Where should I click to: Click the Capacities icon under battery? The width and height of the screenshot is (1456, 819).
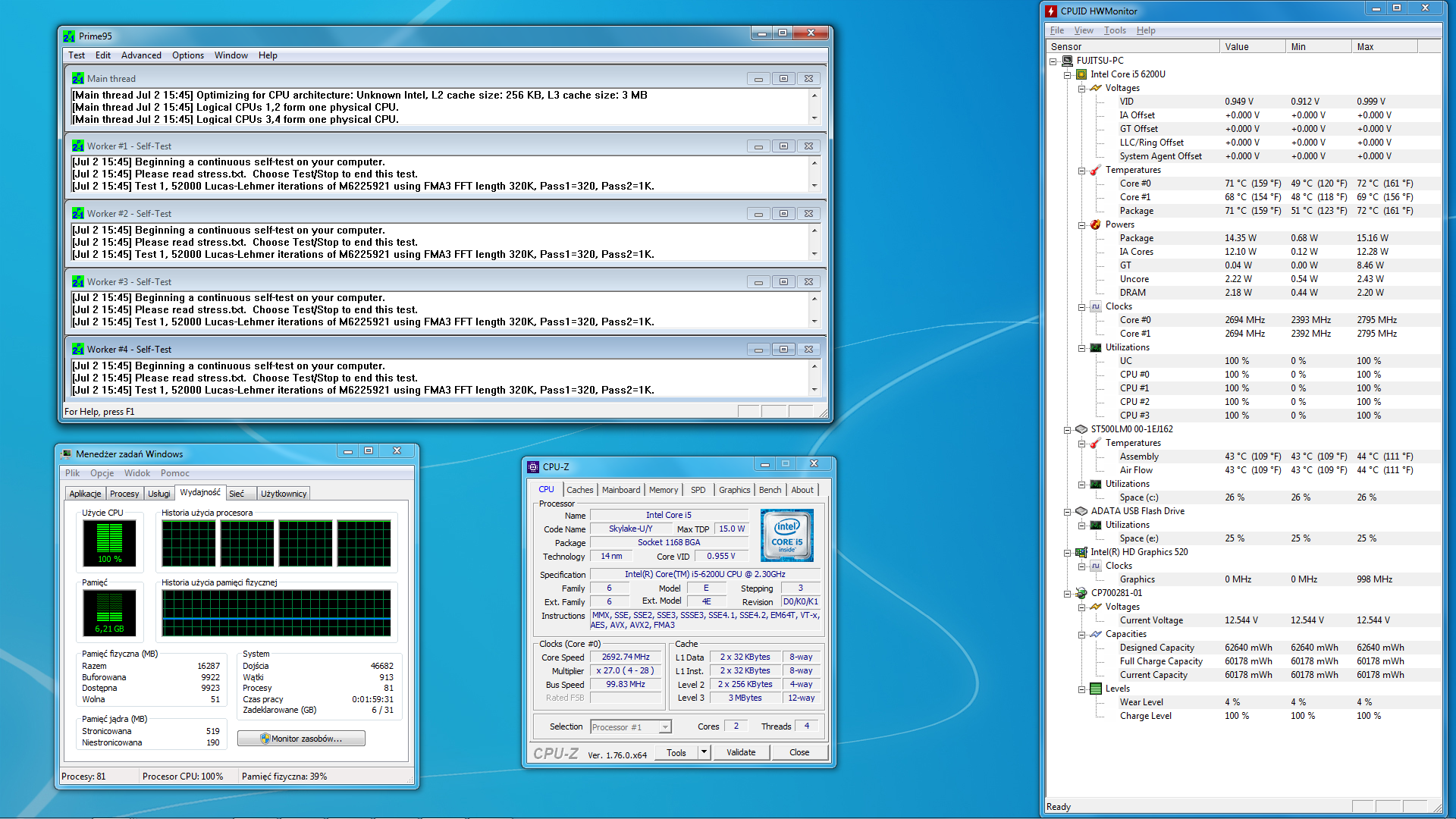1096,634
